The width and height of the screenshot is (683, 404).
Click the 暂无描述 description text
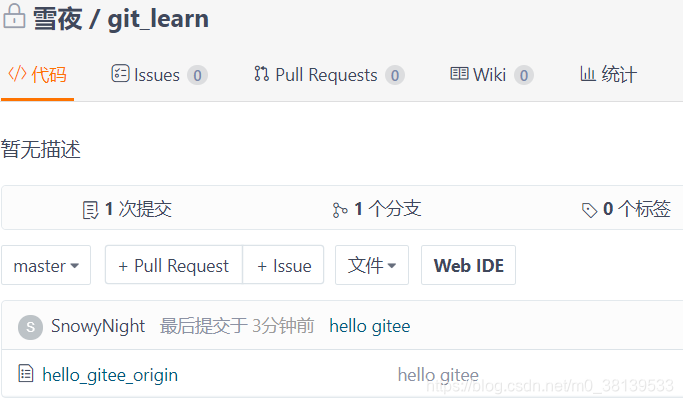tap(41, 149)
